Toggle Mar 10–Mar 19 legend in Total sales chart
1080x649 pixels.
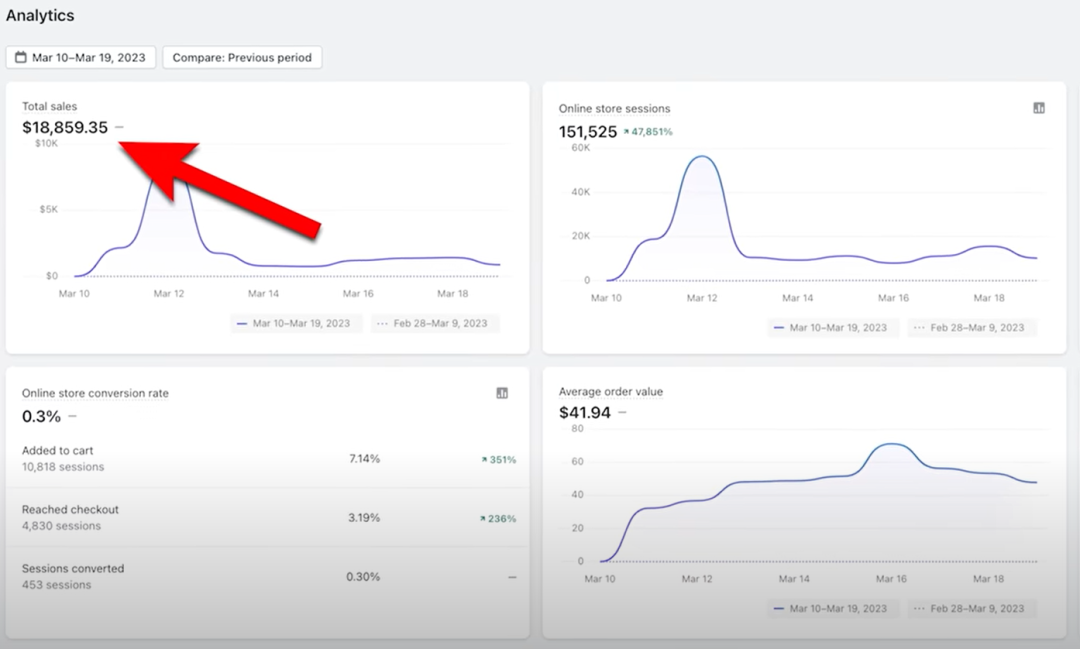pos(295,323)
